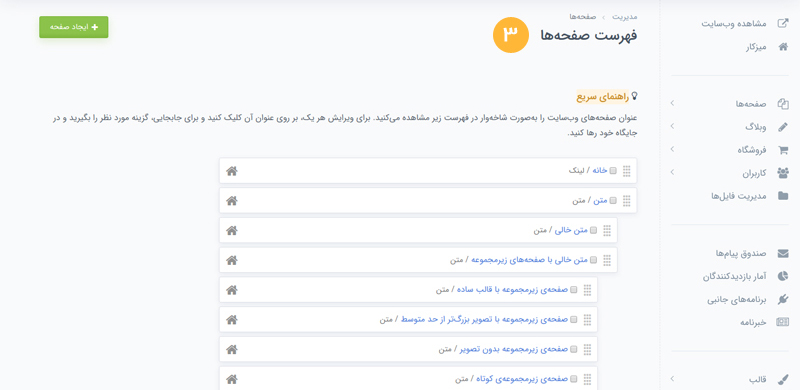Click the green ایجاد صفحه button
This screenshot has width=800, height=390.
73,27
